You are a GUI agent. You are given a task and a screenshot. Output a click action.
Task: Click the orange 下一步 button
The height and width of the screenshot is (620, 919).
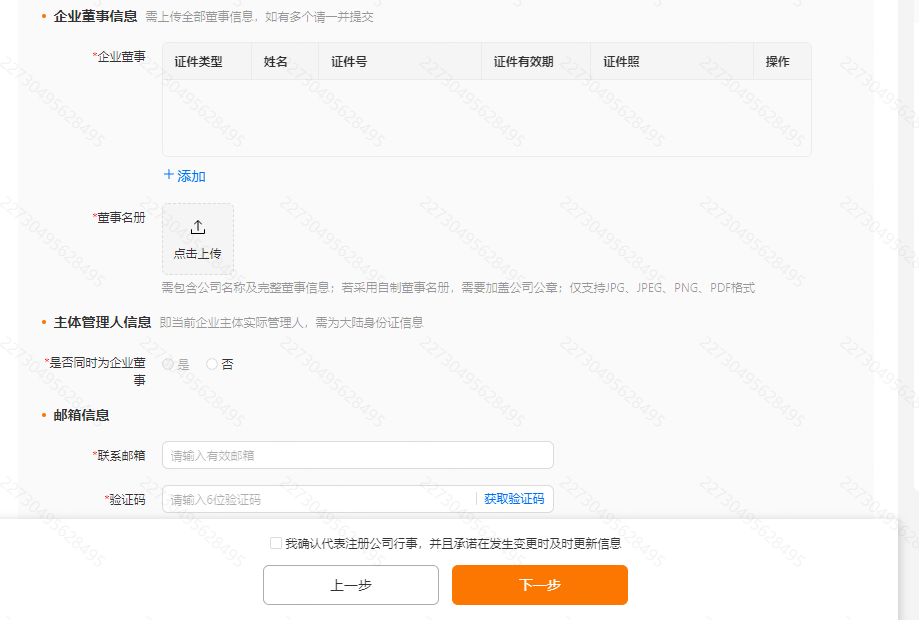[x=539, y=585]
